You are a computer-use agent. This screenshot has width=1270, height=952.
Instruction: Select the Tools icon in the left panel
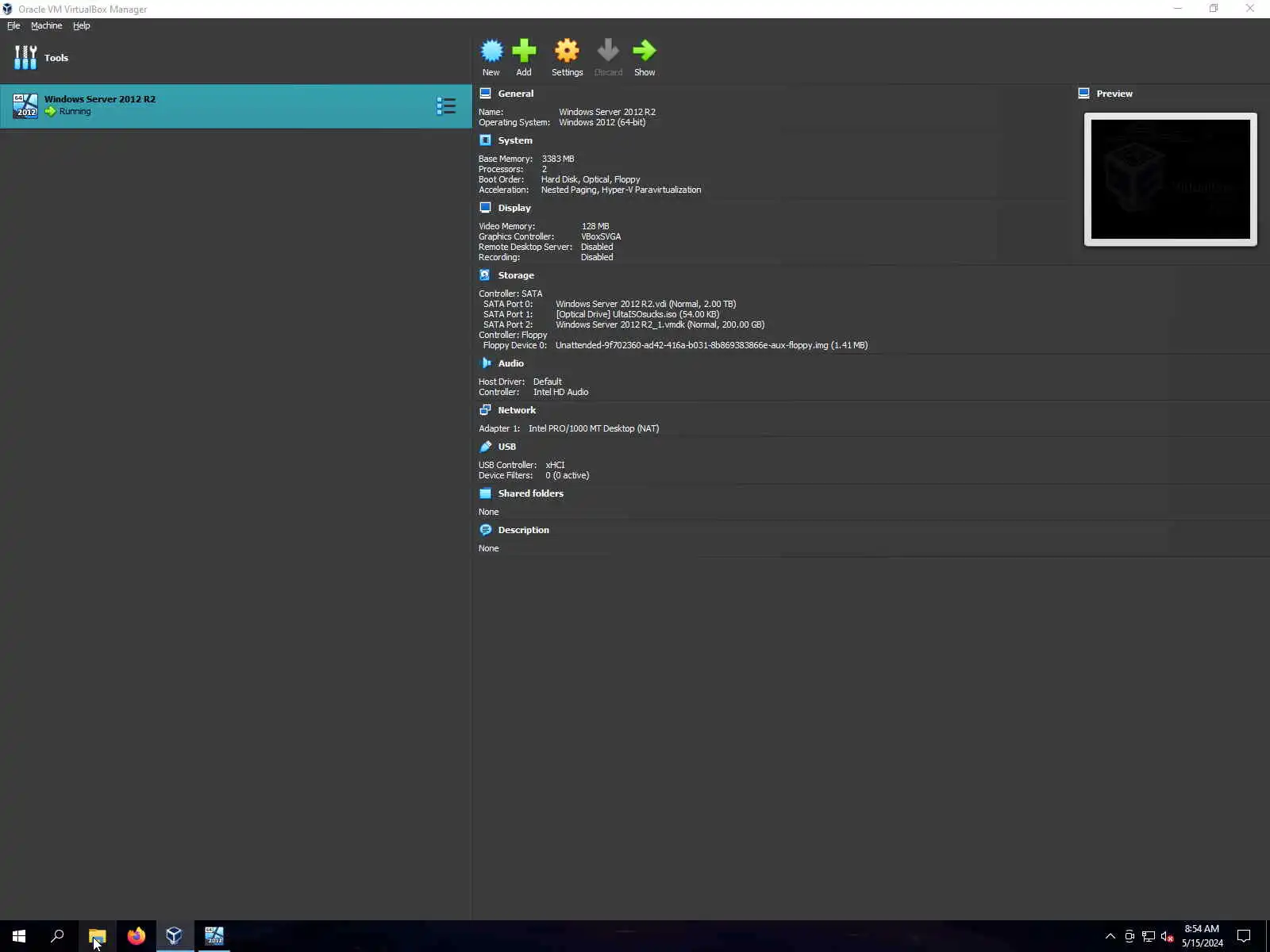pyautogui.click(x=25, y=57)
